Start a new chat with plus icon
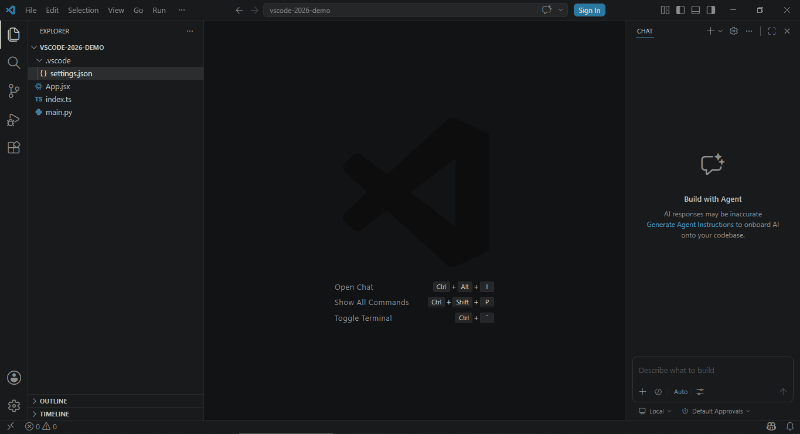This screenshot has height=434, width=800. [x=710, y=31]
